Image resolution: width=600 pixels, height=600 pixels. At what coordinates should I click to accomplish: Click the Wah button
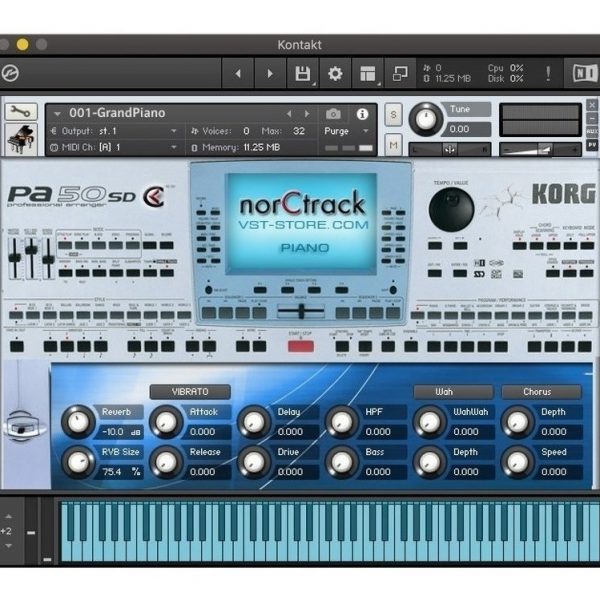(453, 392)
